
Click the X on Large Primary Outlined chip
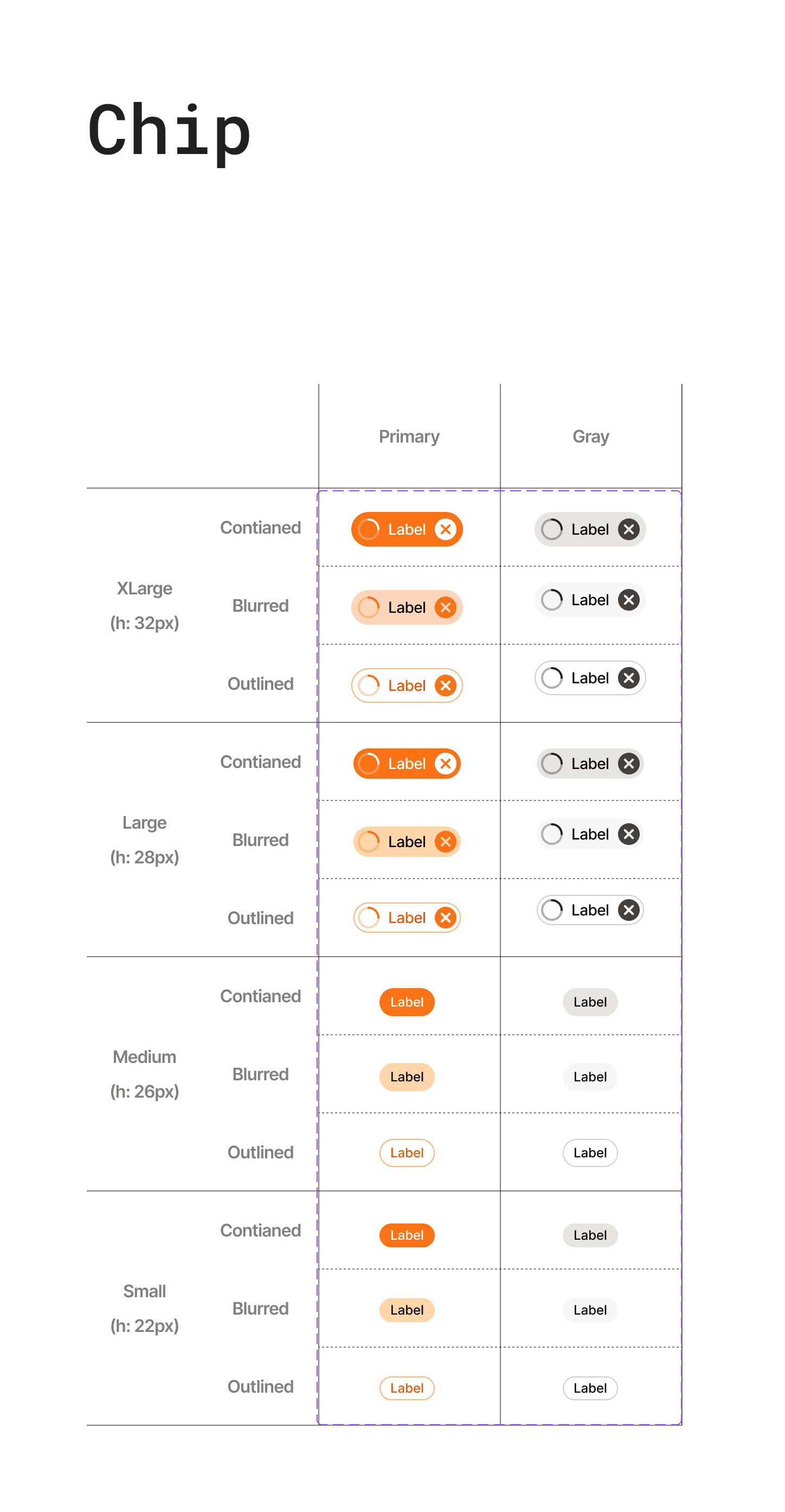(x=445, y=918)
